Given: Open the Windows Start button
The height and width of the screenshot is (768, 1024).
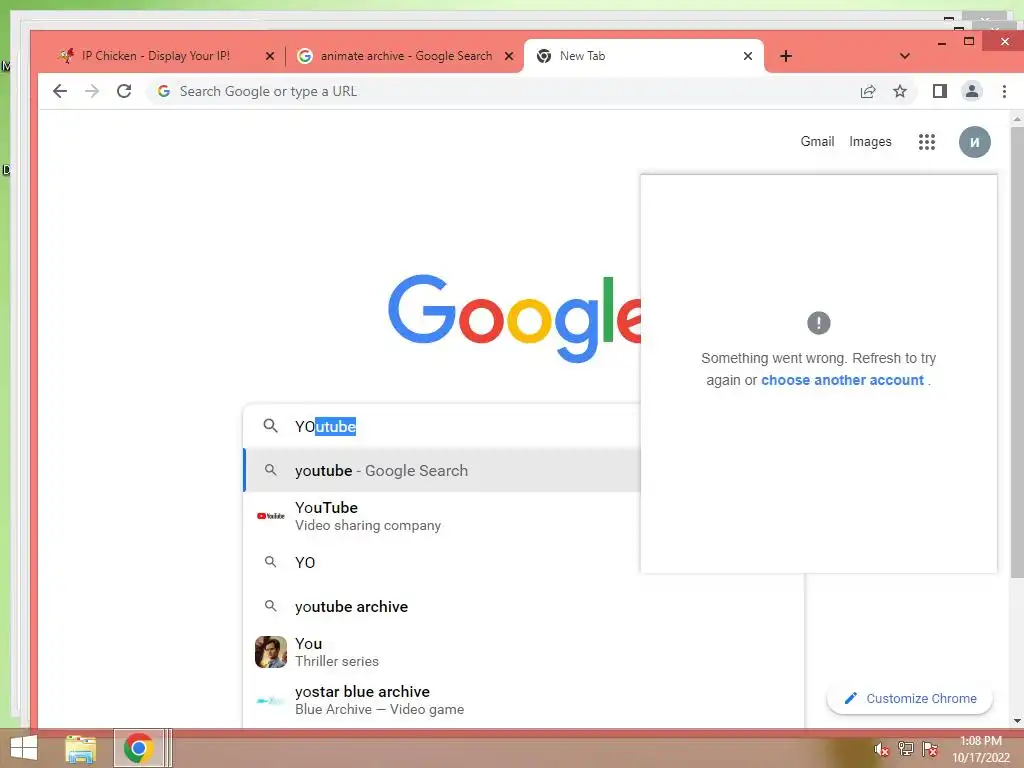Looking at the screenshot, I should [24, 748].
